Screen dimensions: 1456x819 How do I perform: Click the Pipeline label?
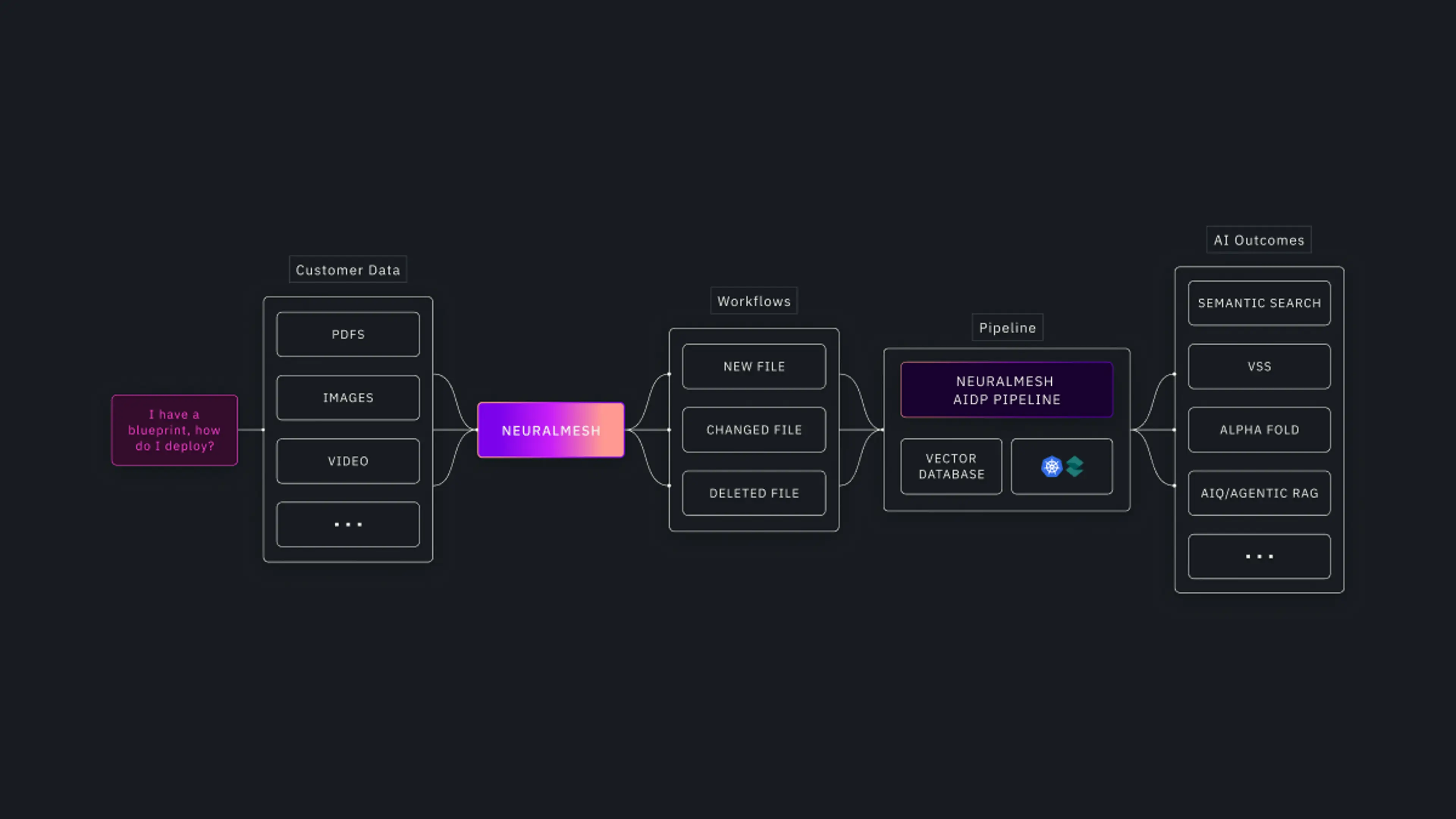tap(1007, 327)
